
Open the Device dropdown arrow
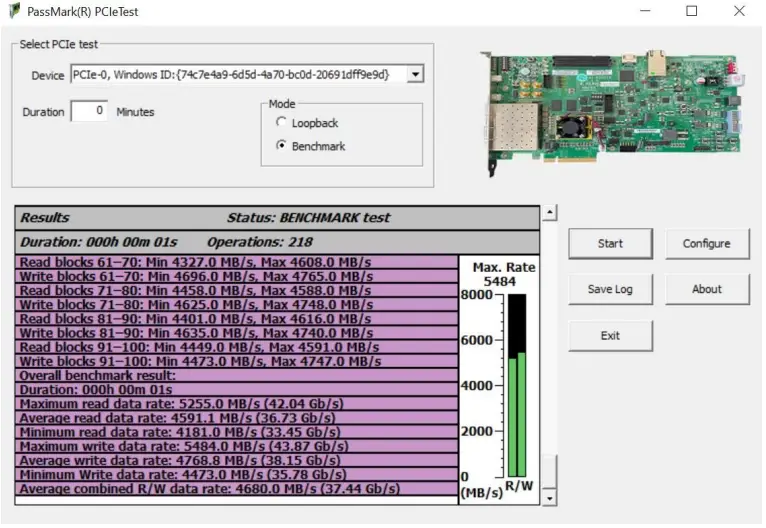click(x=415, y=75)
